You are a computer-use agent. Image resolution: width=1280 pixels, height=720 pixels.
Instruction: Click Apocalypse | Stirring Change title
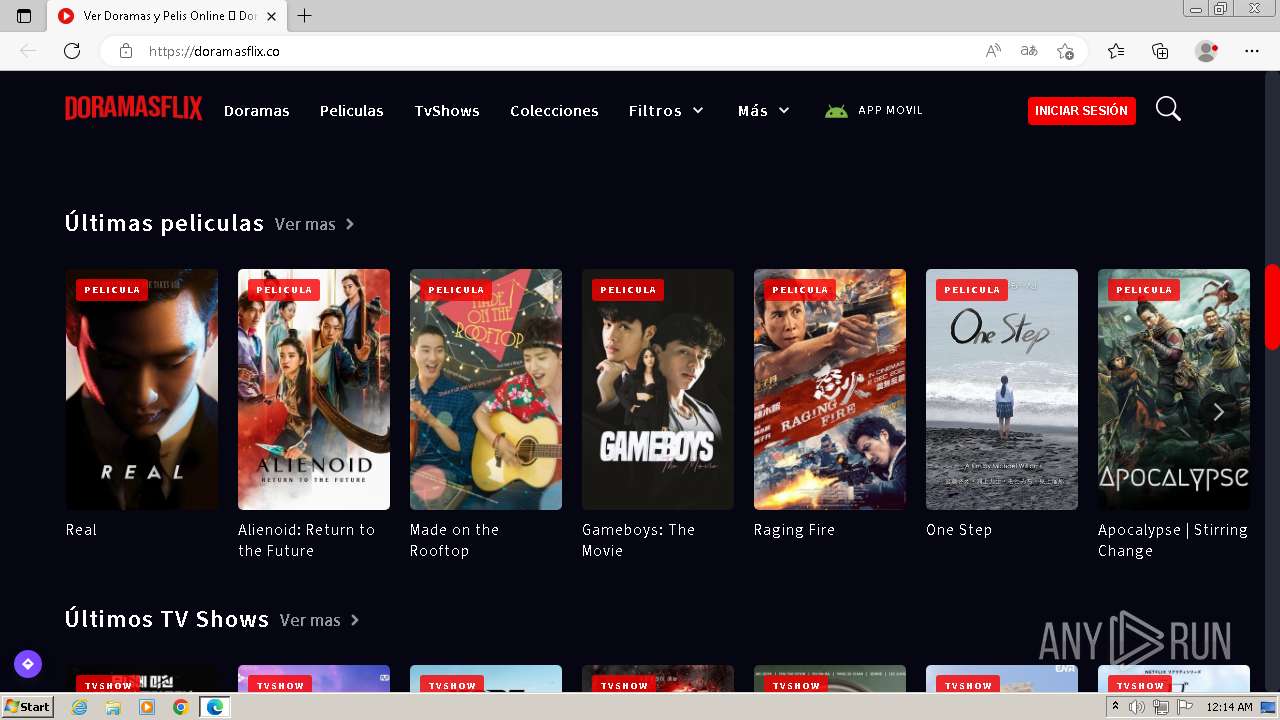pyautogui.click(x=1173, y=540)
